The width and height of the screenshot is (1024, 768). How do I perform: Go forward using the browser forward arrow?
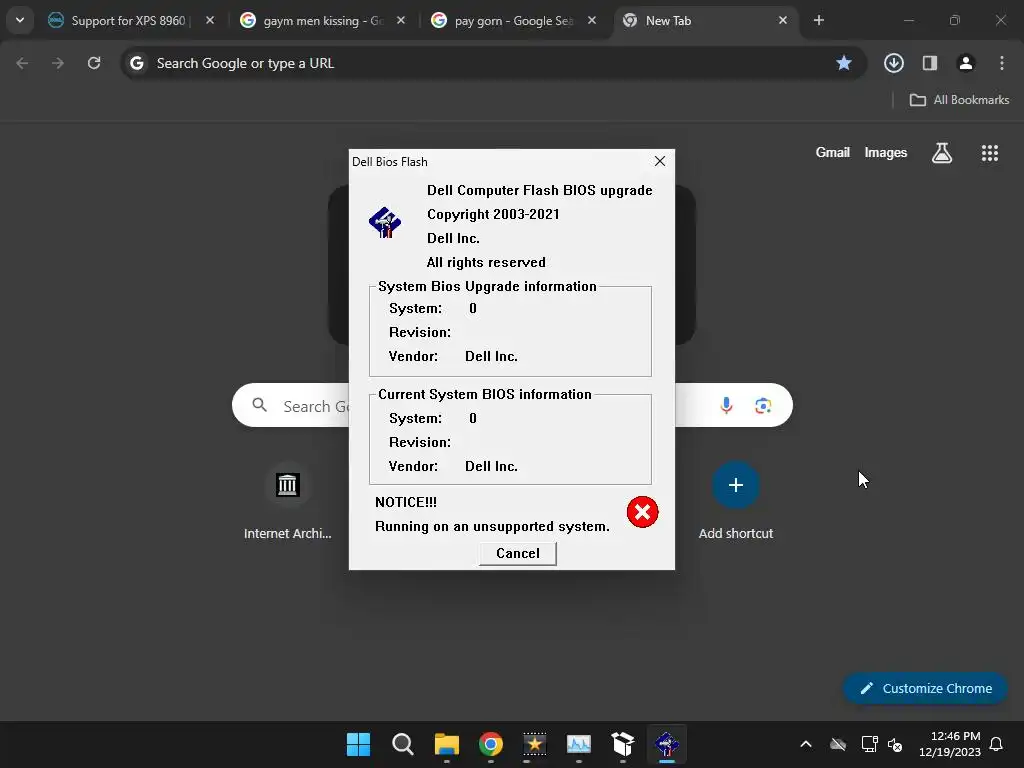(x=58, y=63)
